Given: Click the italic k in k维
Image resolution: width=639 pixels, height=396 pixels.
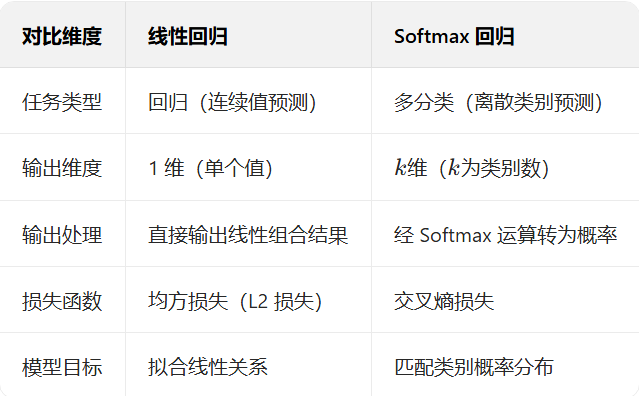Looking at the screenshot, I should pos(400,167).
